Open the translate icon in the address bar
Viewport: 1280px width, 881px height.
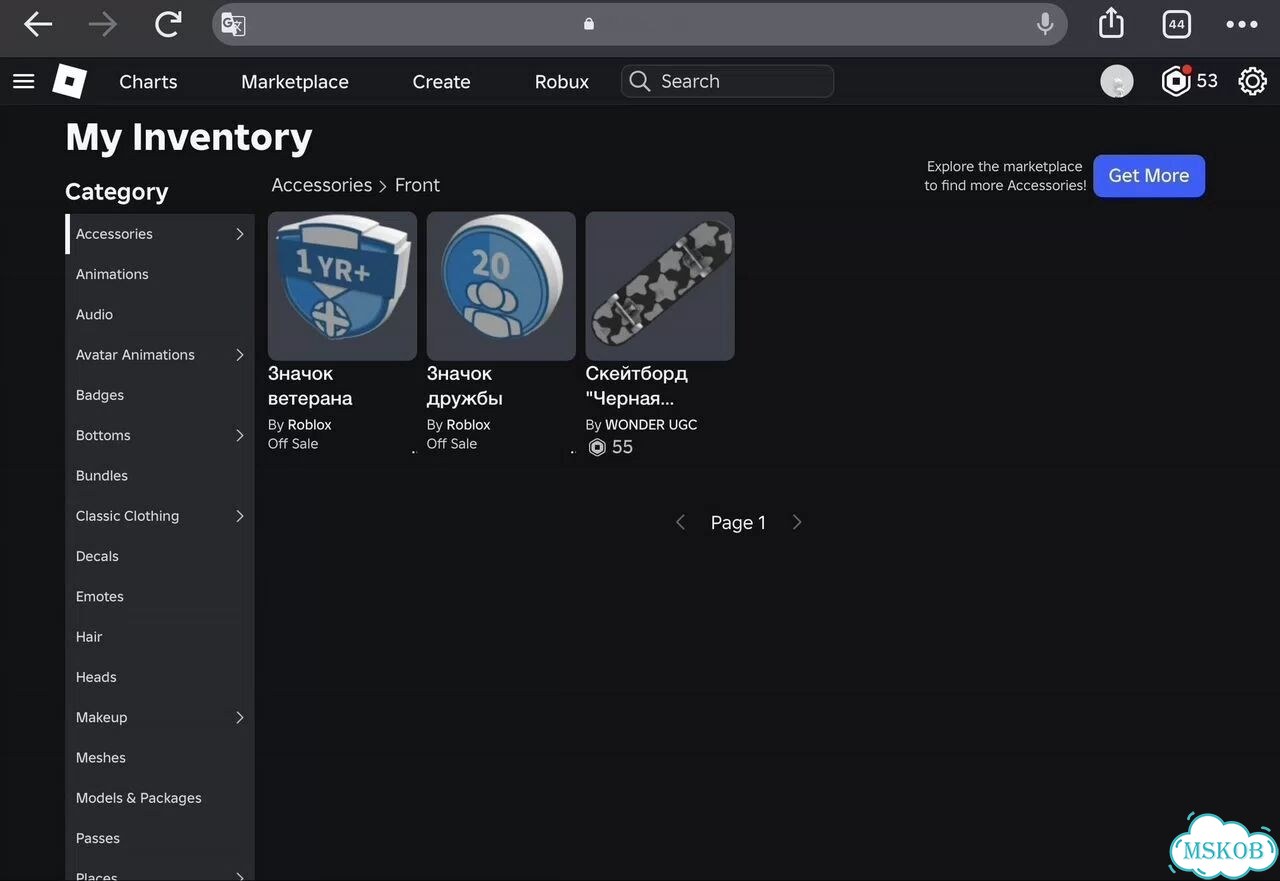233,24
